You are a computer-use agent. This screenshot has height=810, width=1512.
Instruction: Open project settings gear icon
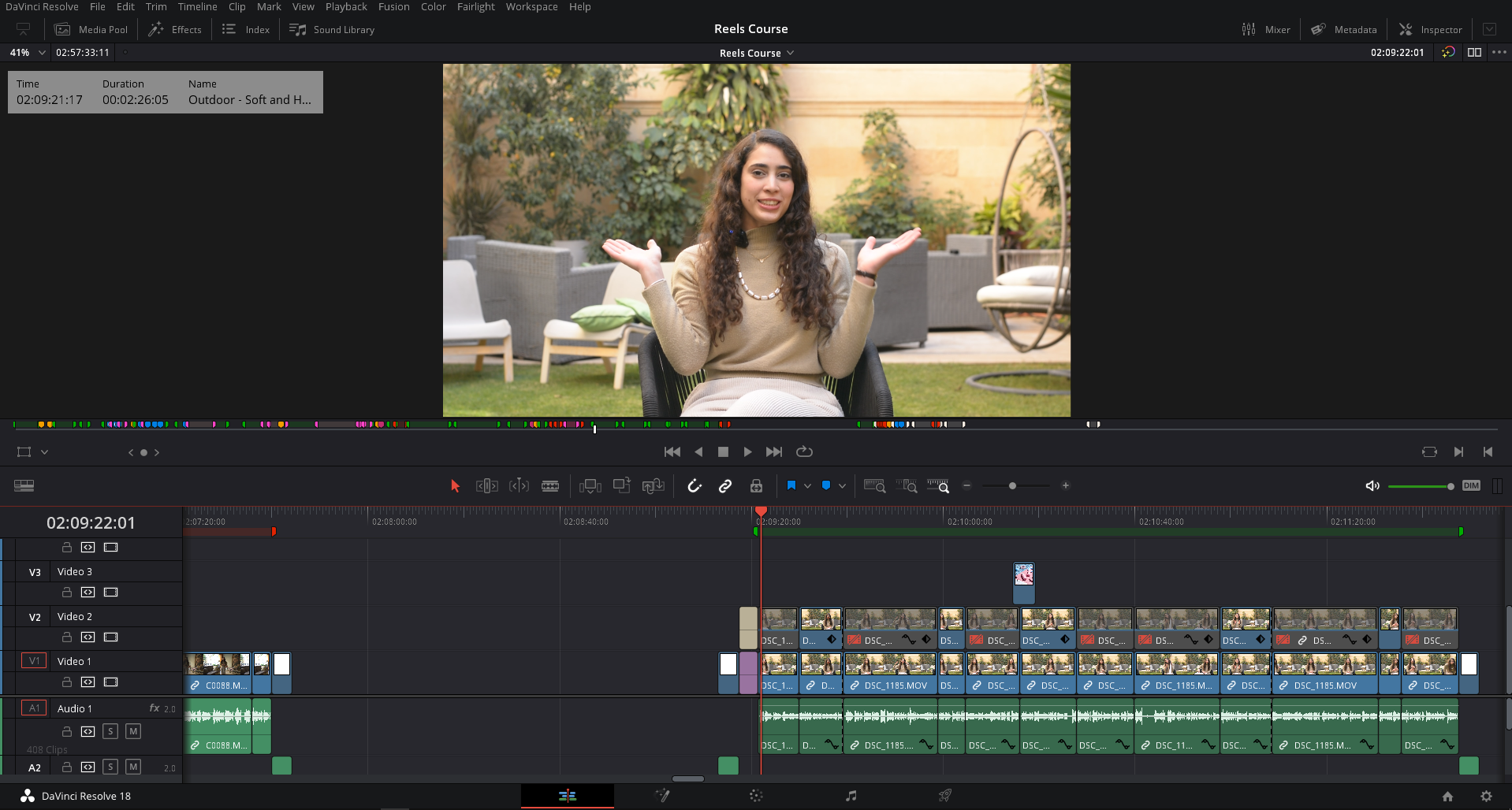tap(1486, 796)
